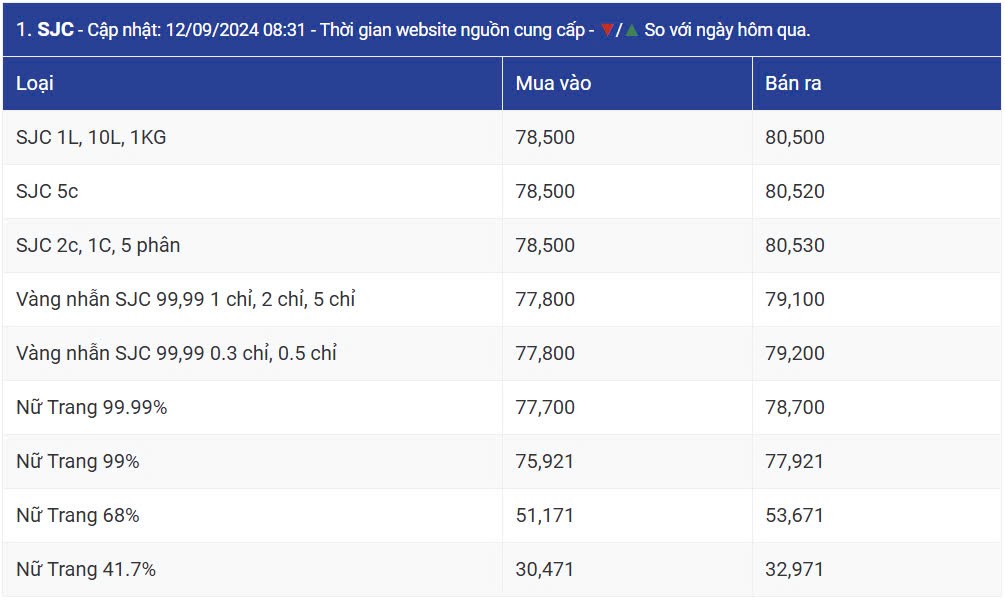Click the green up triangle icon

[x=631, y=30]
